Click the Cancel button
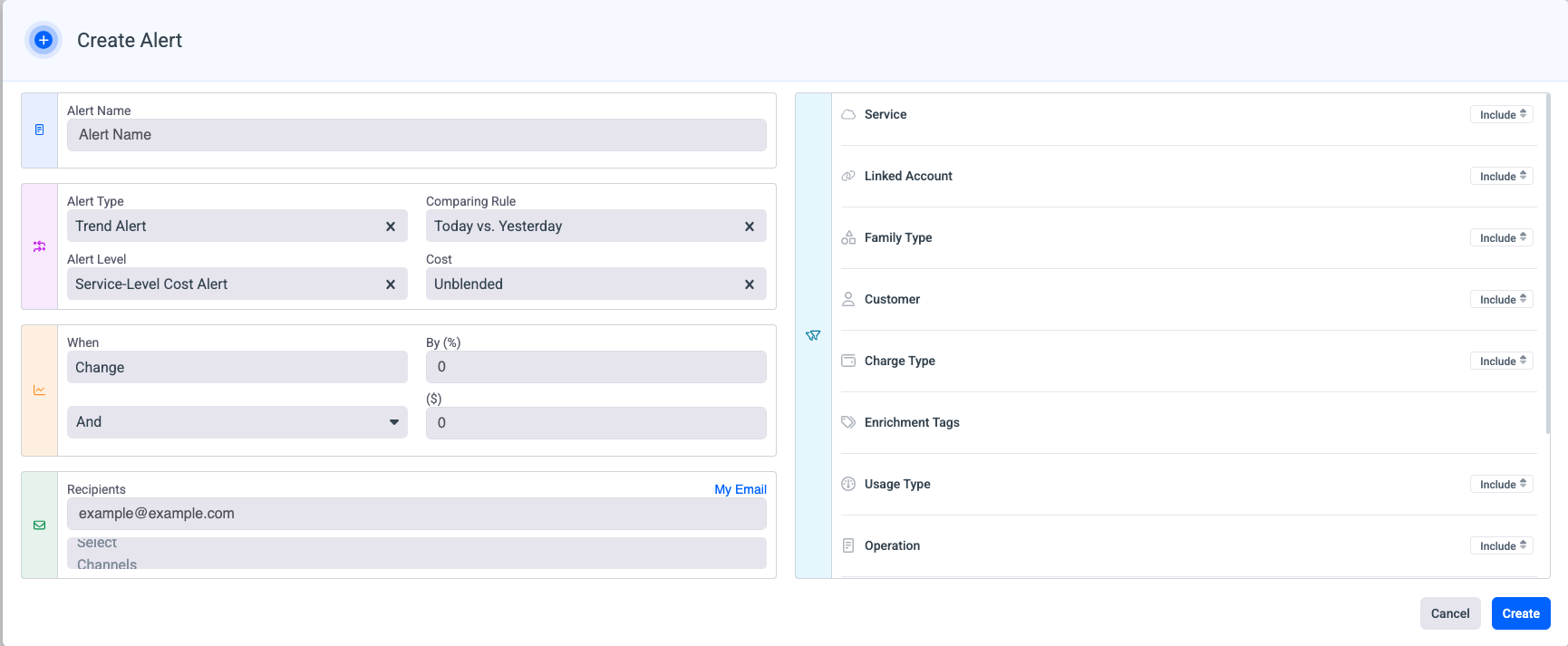 (x=1450, y=613)
